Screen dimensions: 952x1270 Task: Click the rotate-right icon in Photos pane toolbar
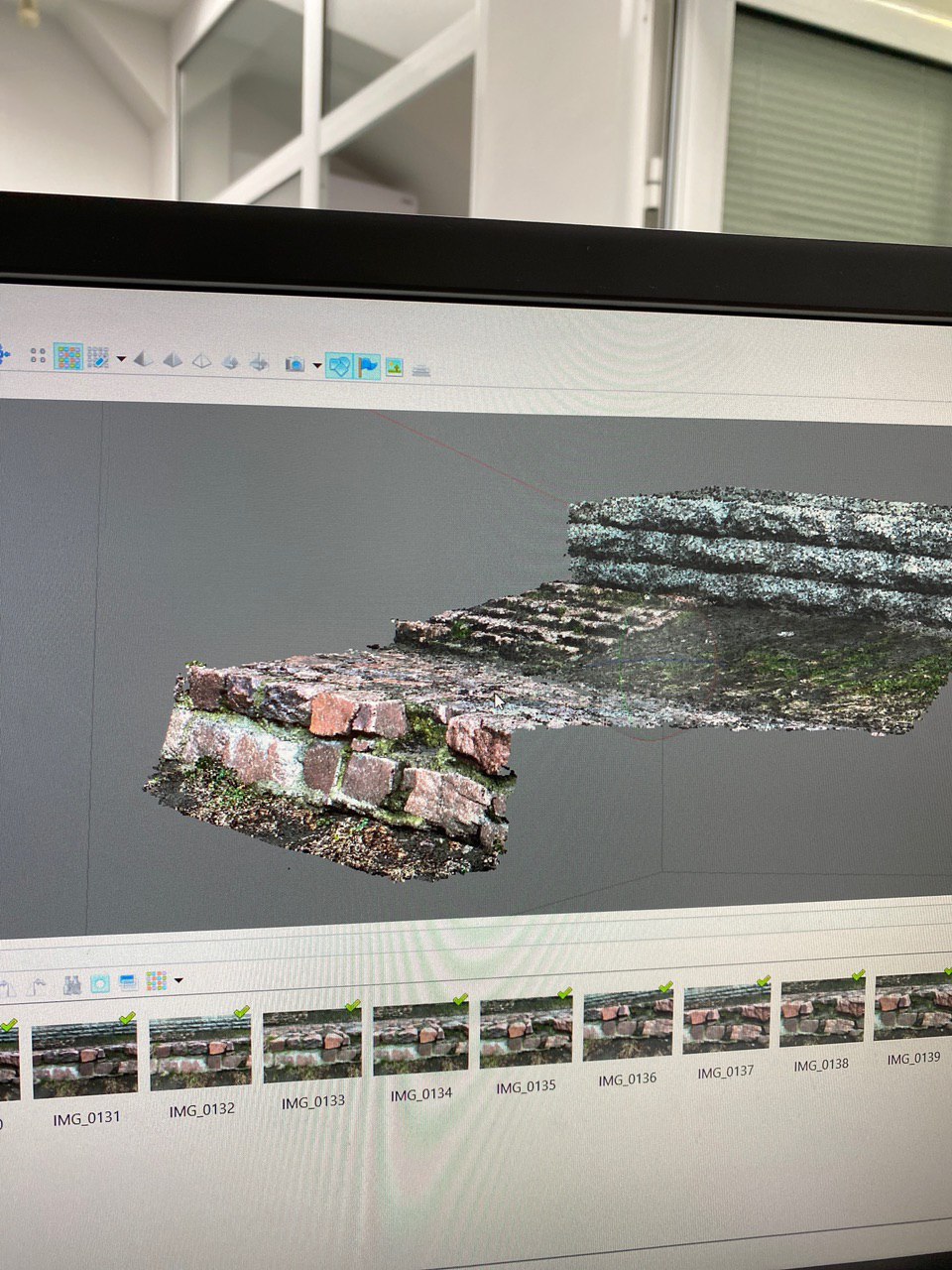pos(38,986)
